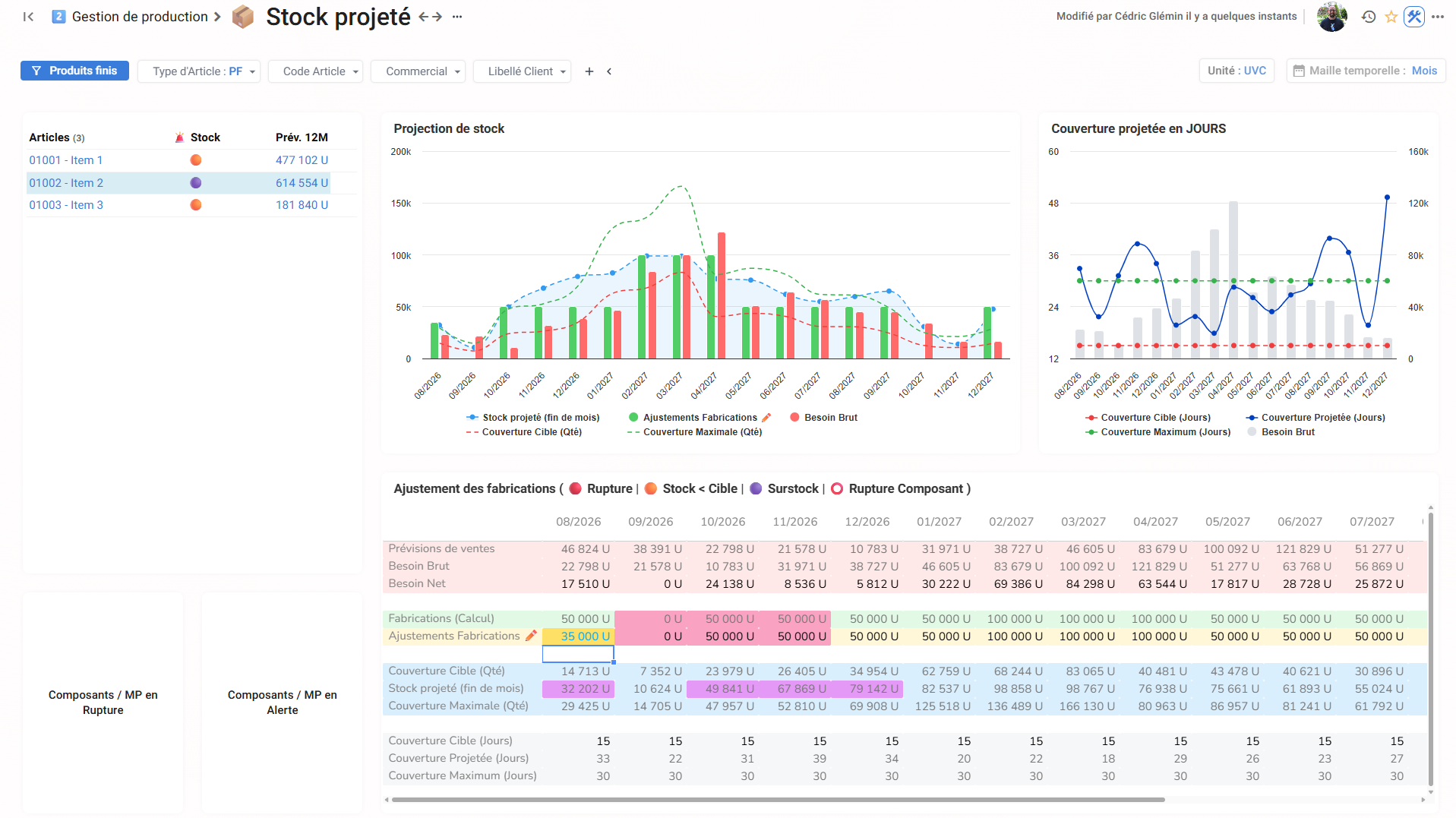The width and height of the screenshot is (1456, 818).
Task: Click the 614 554 U forecast value
Action: tap(302, 183)
